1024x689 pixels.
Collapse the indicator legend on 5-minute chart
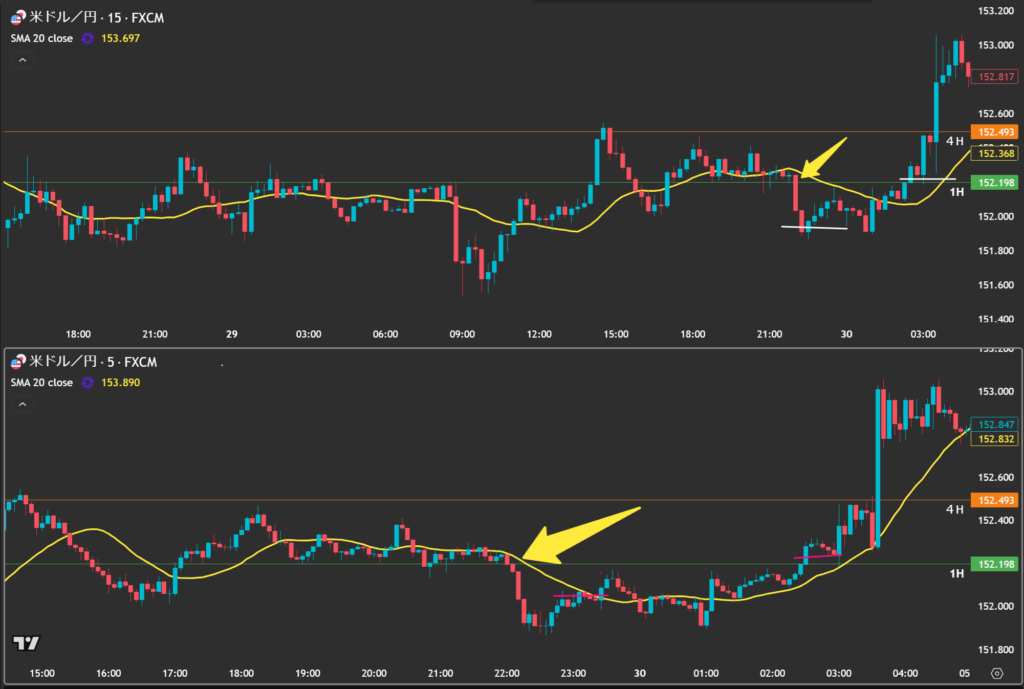(21, 405)
